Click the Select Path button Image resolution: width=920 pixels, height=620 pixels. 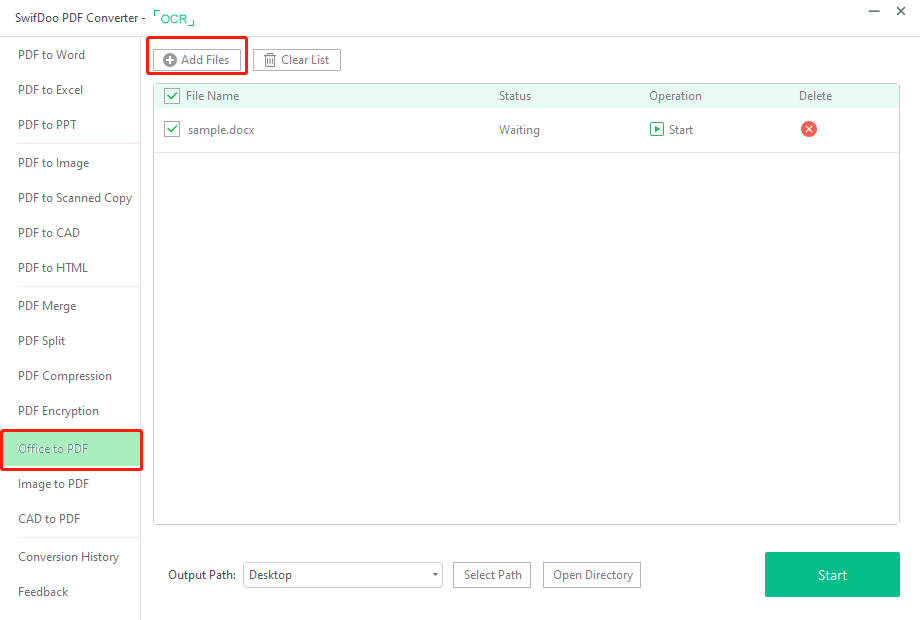click(x=492, y=575)
